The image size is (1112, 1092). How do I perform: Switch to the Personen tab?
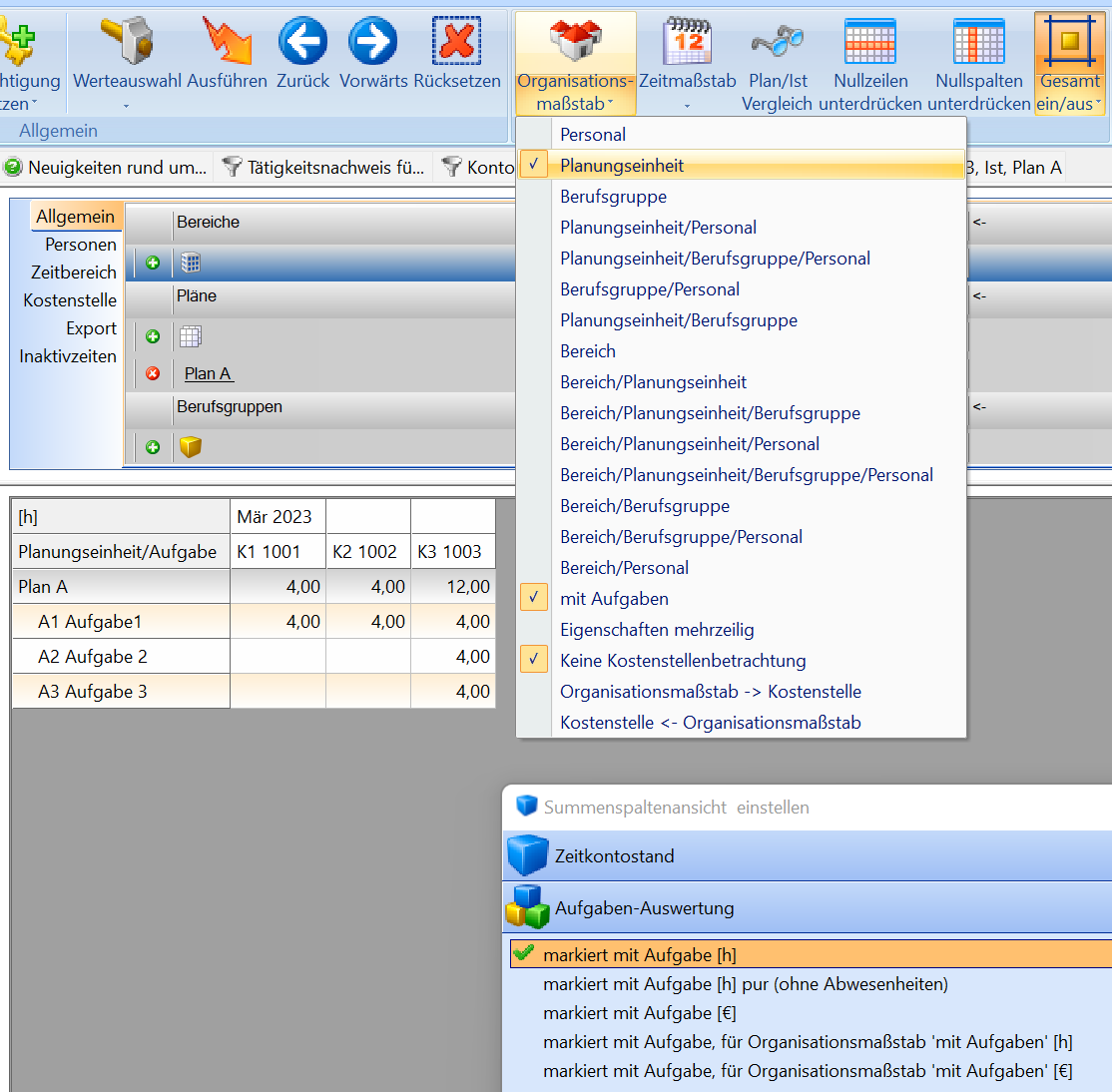(x=80, y=245)
